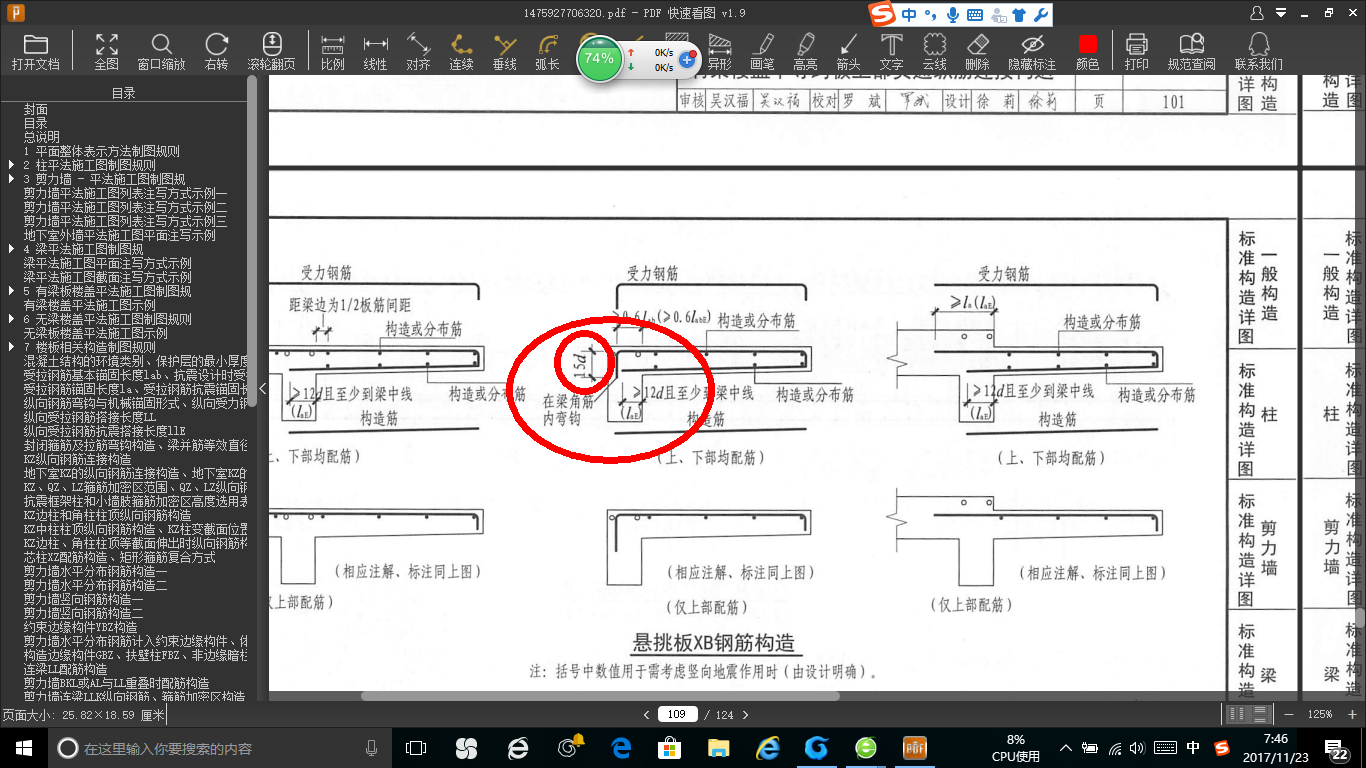Viewport: 1366px width, 768px height.
Task: Open the red 颜色 color picker
Action: coord(1087,52)
